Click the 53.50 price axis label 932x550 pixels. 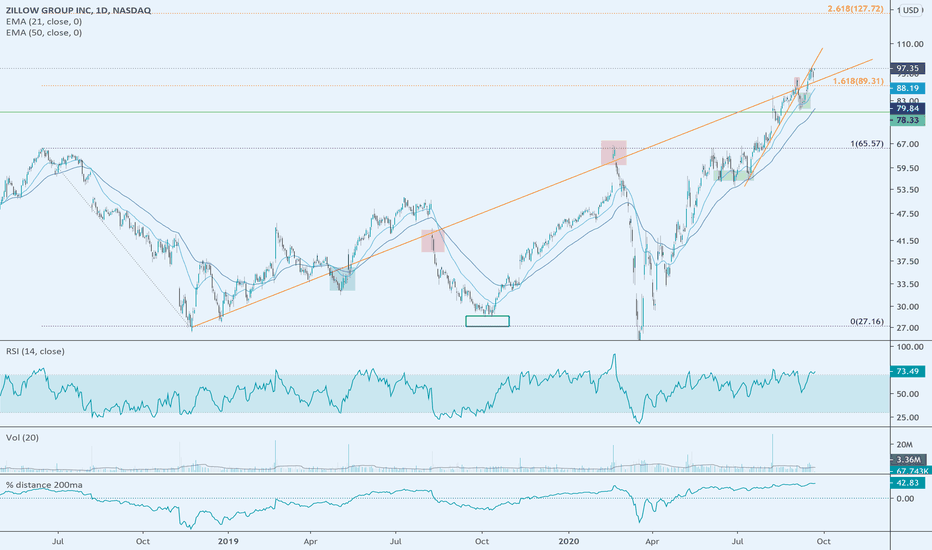pos(909,190)
